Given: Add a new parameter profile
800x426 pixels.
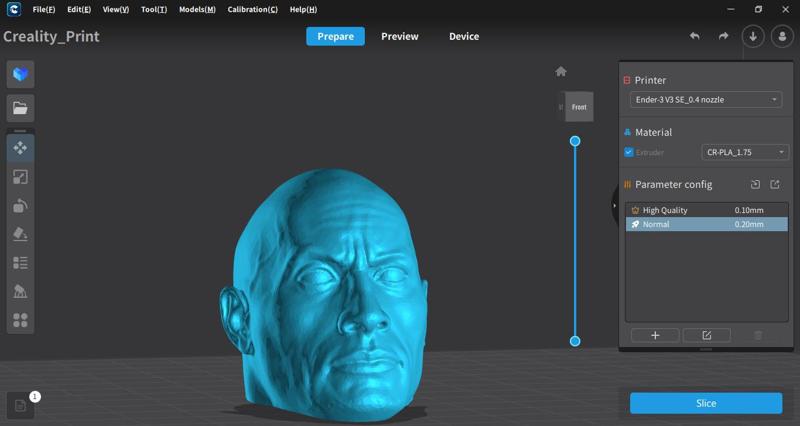Looking at the screenshot, I should [x=655, y=335].
